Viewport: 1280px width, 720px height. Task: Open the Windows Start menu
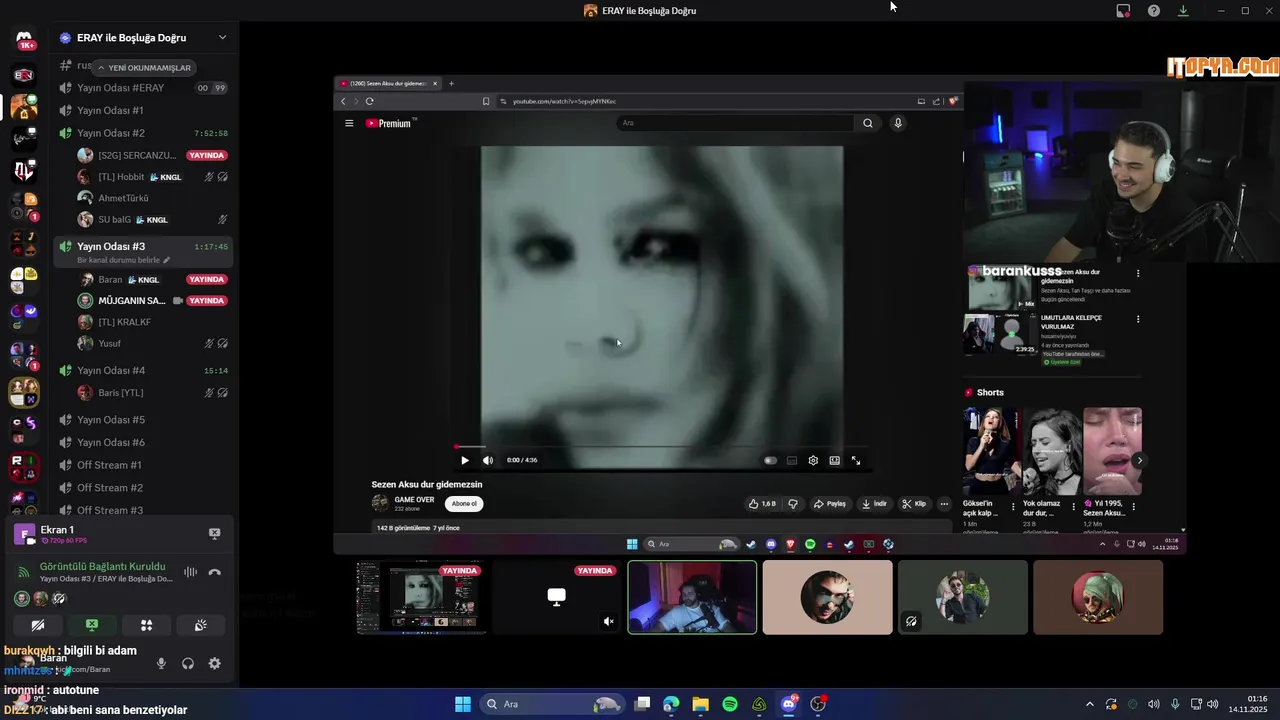pos(463,704)
